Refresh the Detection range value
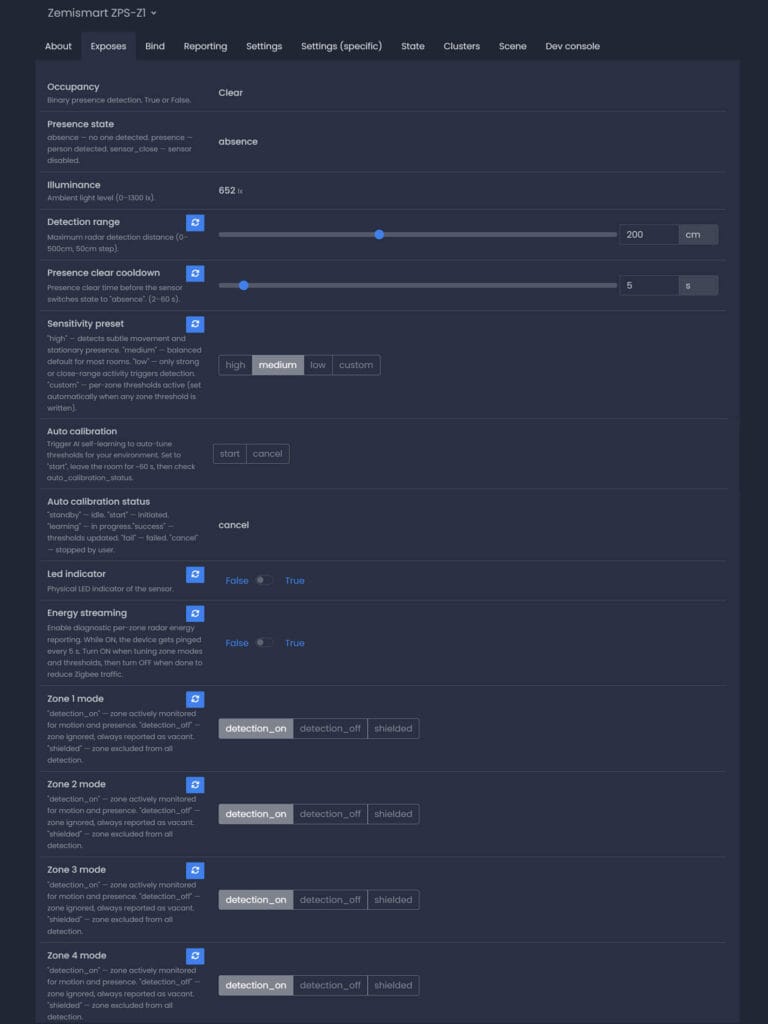Screen dimensions: 768x1024 (195, 223)
